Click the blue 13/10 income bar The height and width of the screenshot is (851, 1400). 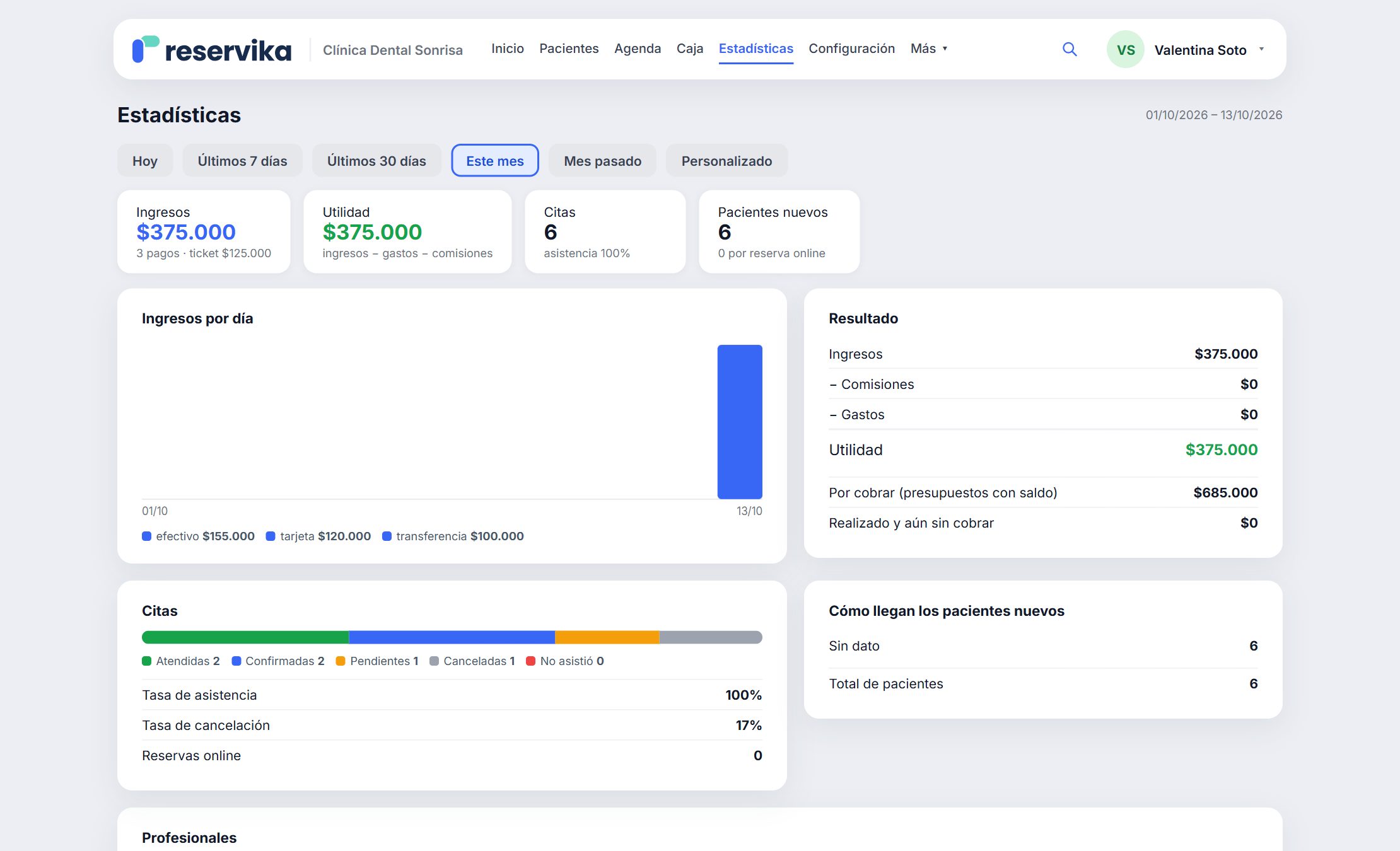coord(740,422)
